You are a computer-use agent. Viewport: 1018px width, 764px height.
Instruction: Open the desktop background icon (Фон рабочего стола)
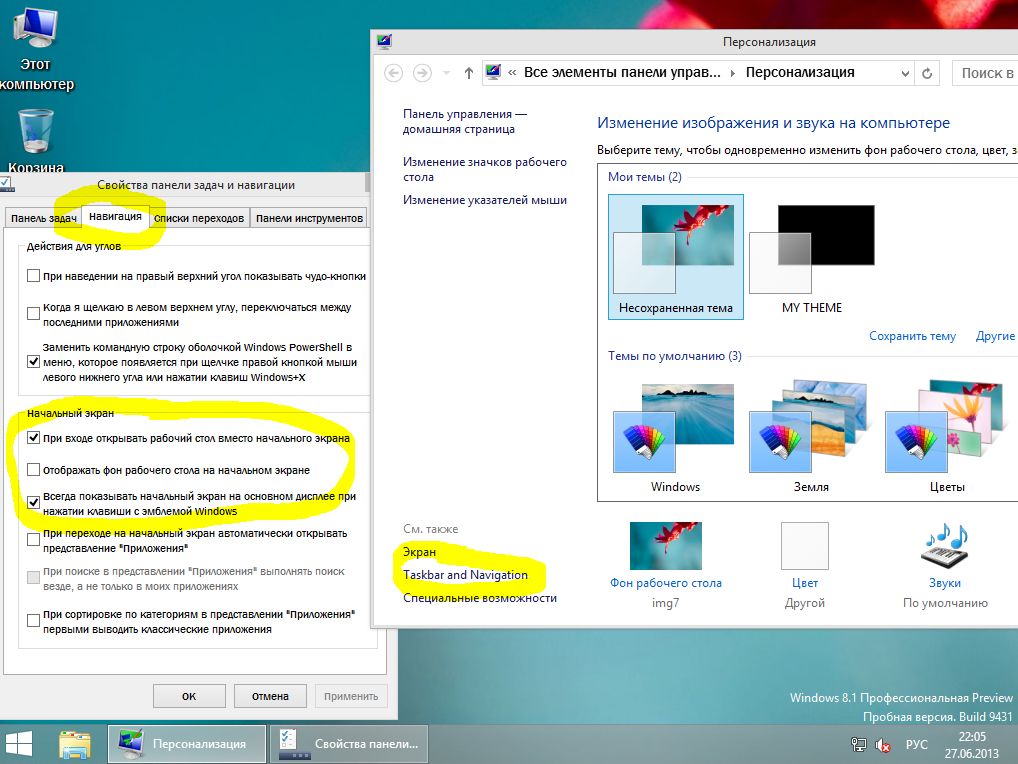(665, 546)
